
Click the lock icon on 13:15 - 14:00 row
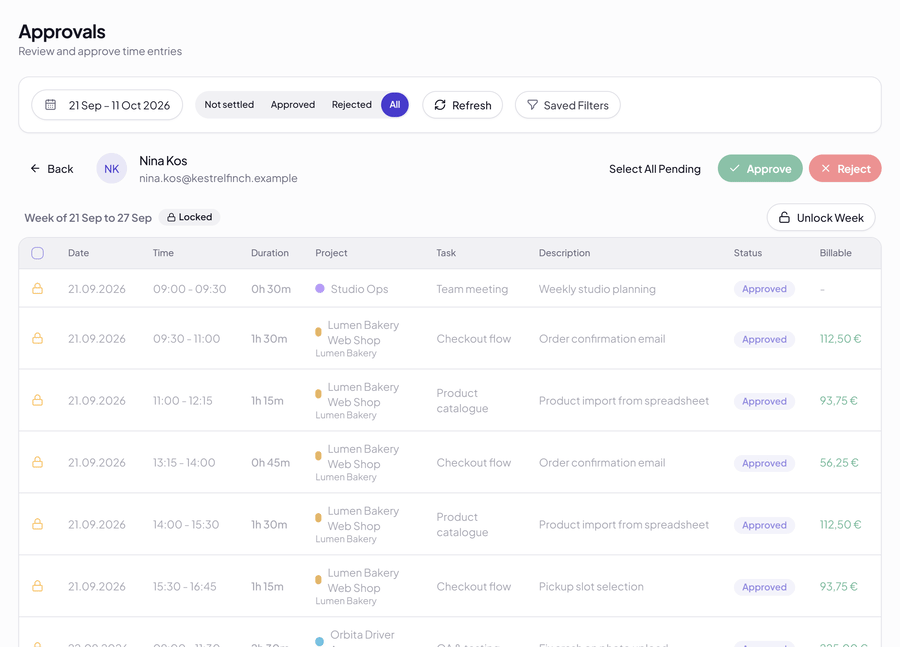tap(37, 462)
